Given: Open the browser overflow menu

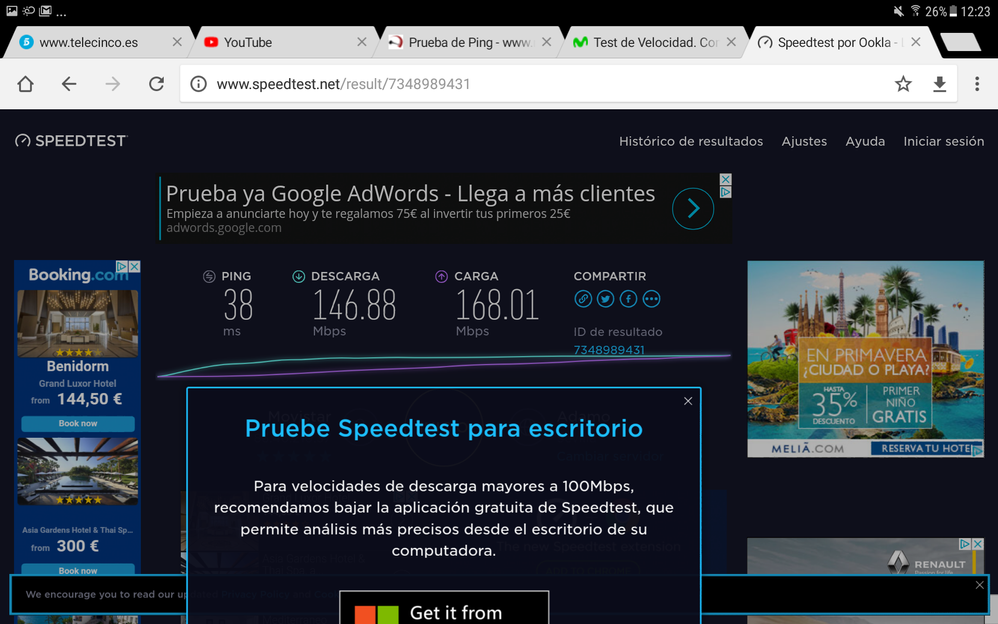Looking at the screenshot, I should point(977,84).
